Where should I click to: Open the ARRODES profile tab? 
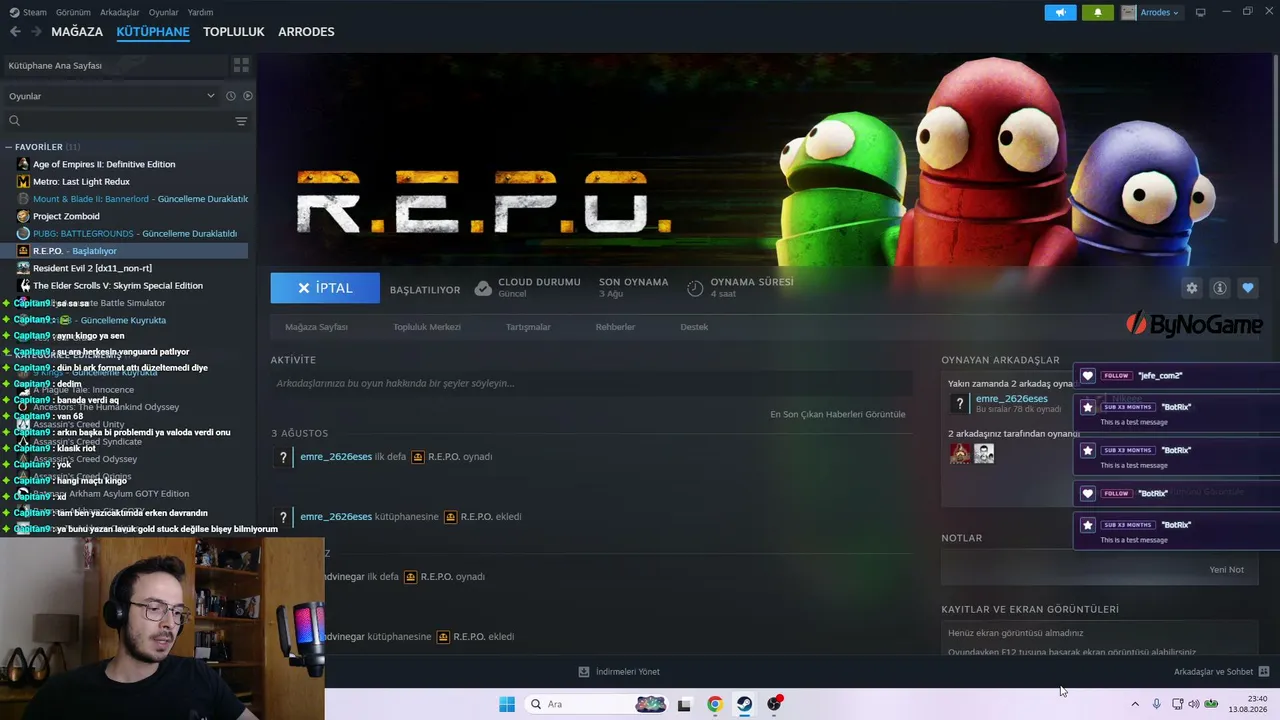[x=306, y=32]
